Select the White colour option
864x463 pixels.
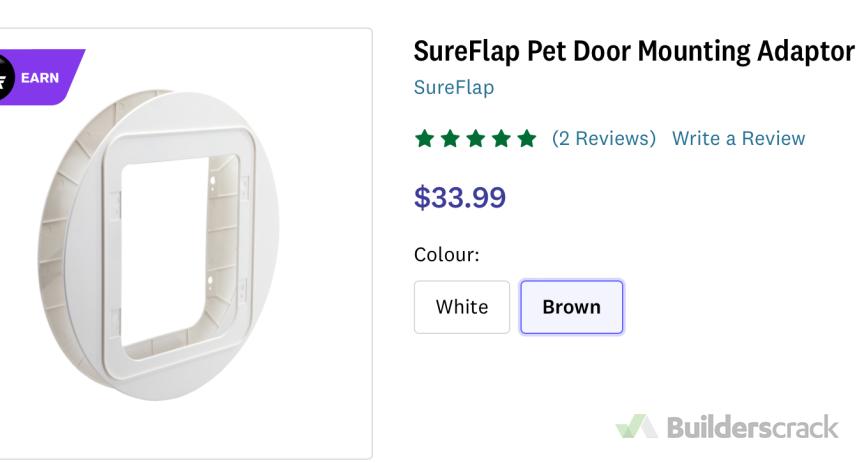coord(462,307)
